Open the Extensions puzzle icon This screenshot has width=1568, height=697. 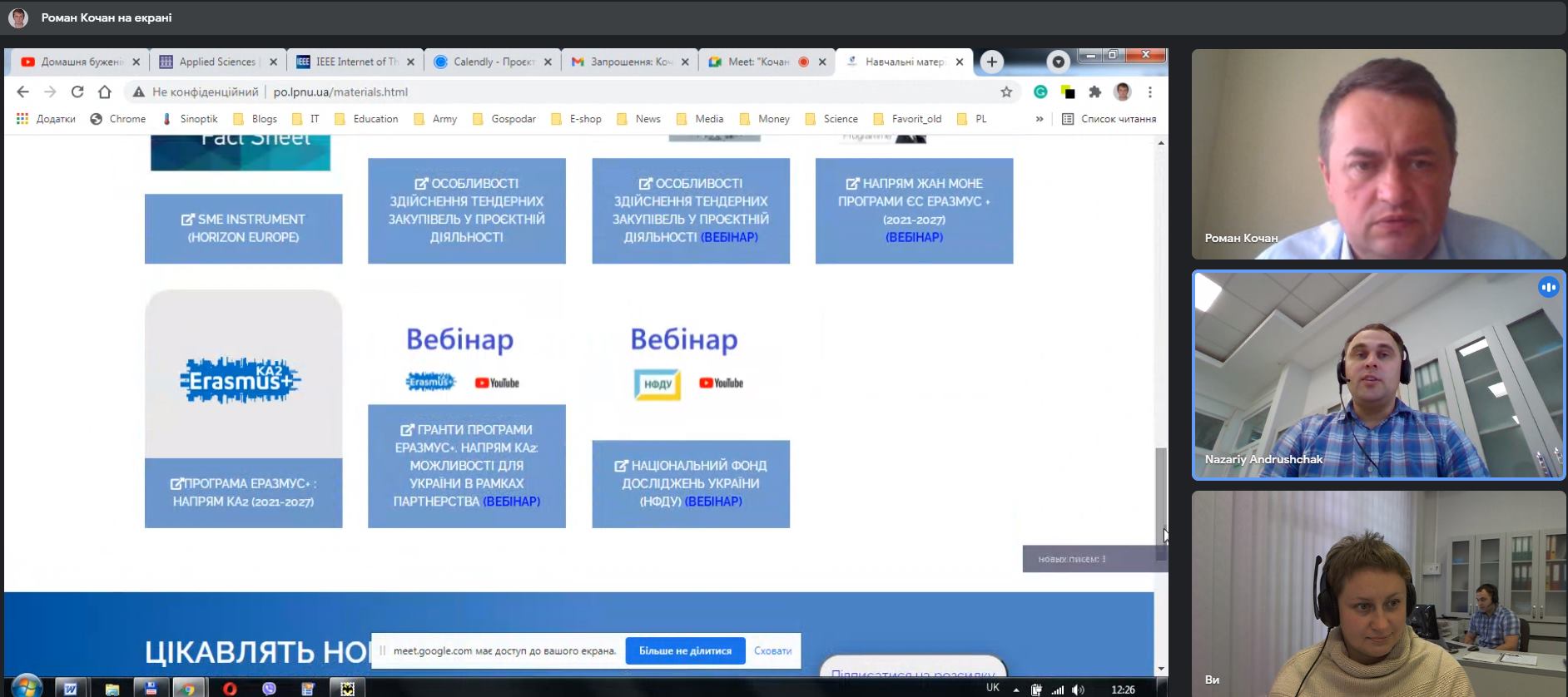(1095, 91)
